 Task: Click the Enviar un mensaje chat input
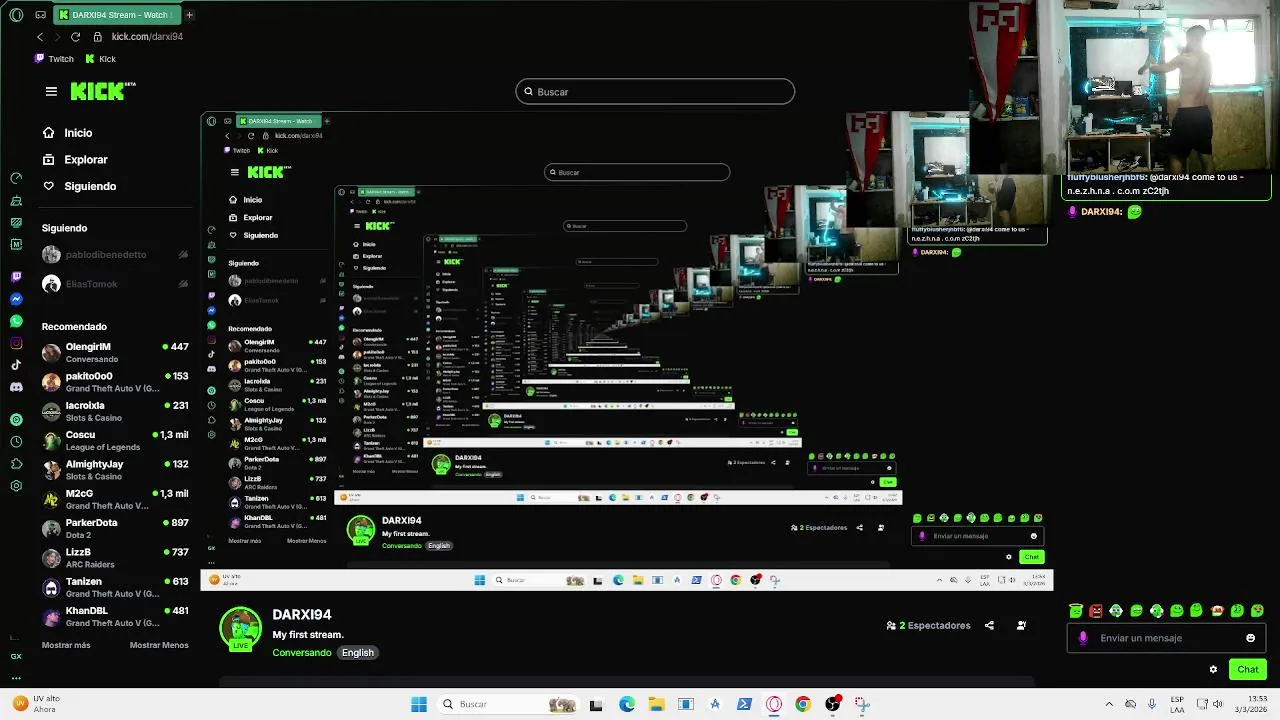(x=1167, y=638)
